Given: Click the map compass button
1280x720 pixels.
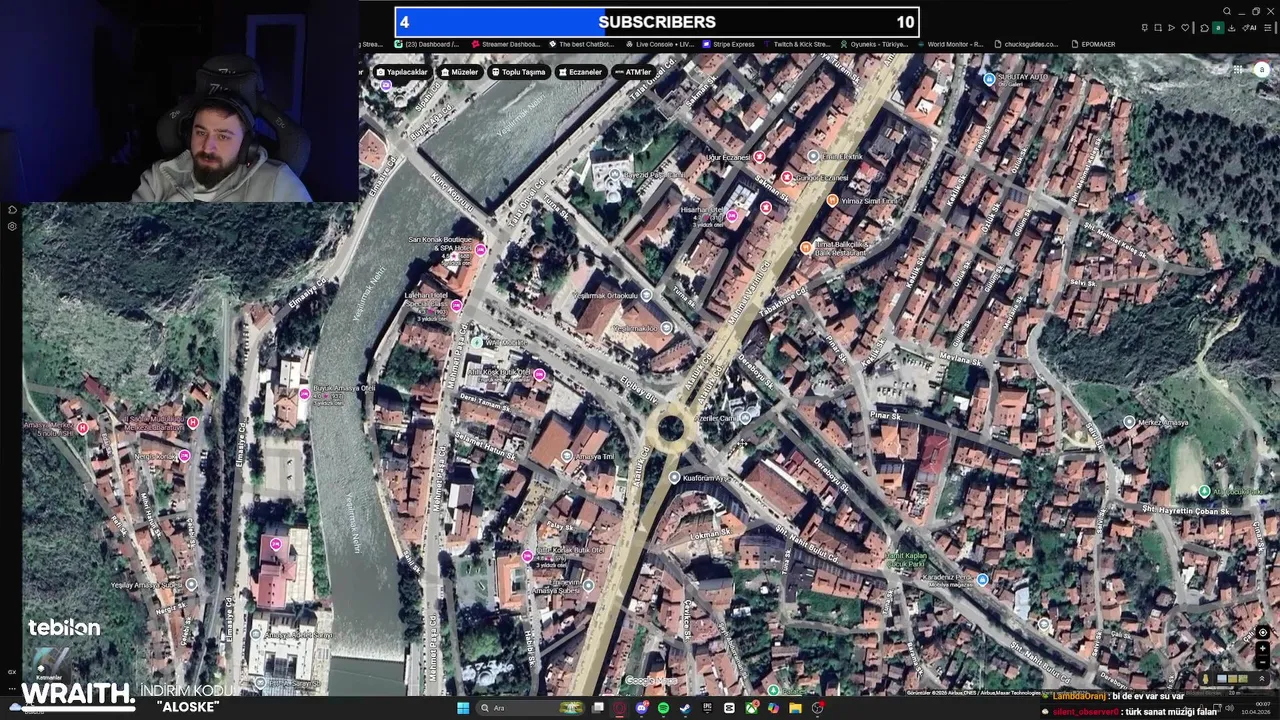Looking at the screenshot, I should click(x=1263, y=632).
